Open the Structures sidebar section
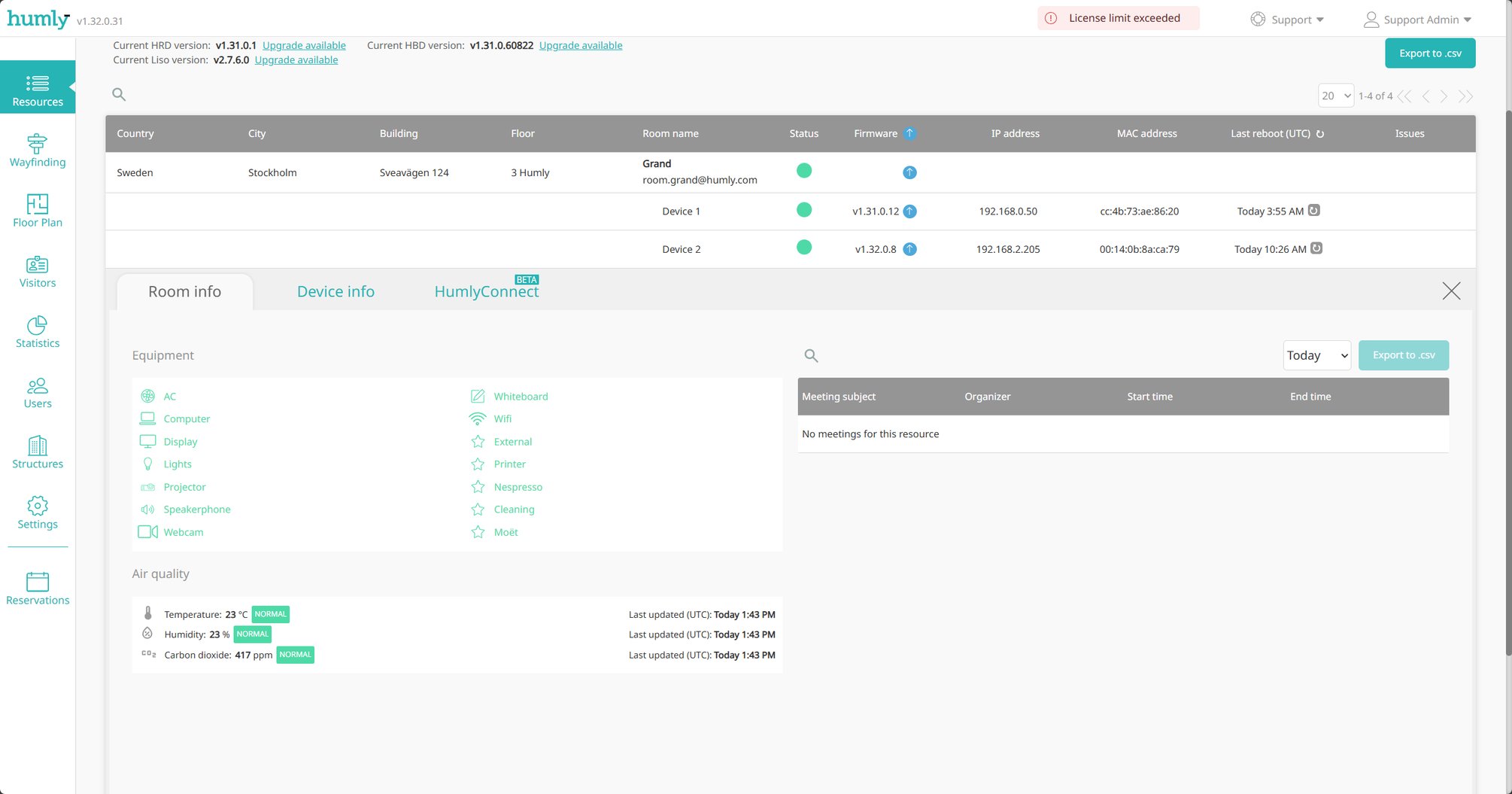This screenshot has width=1512, height=794. coord(38,452)
